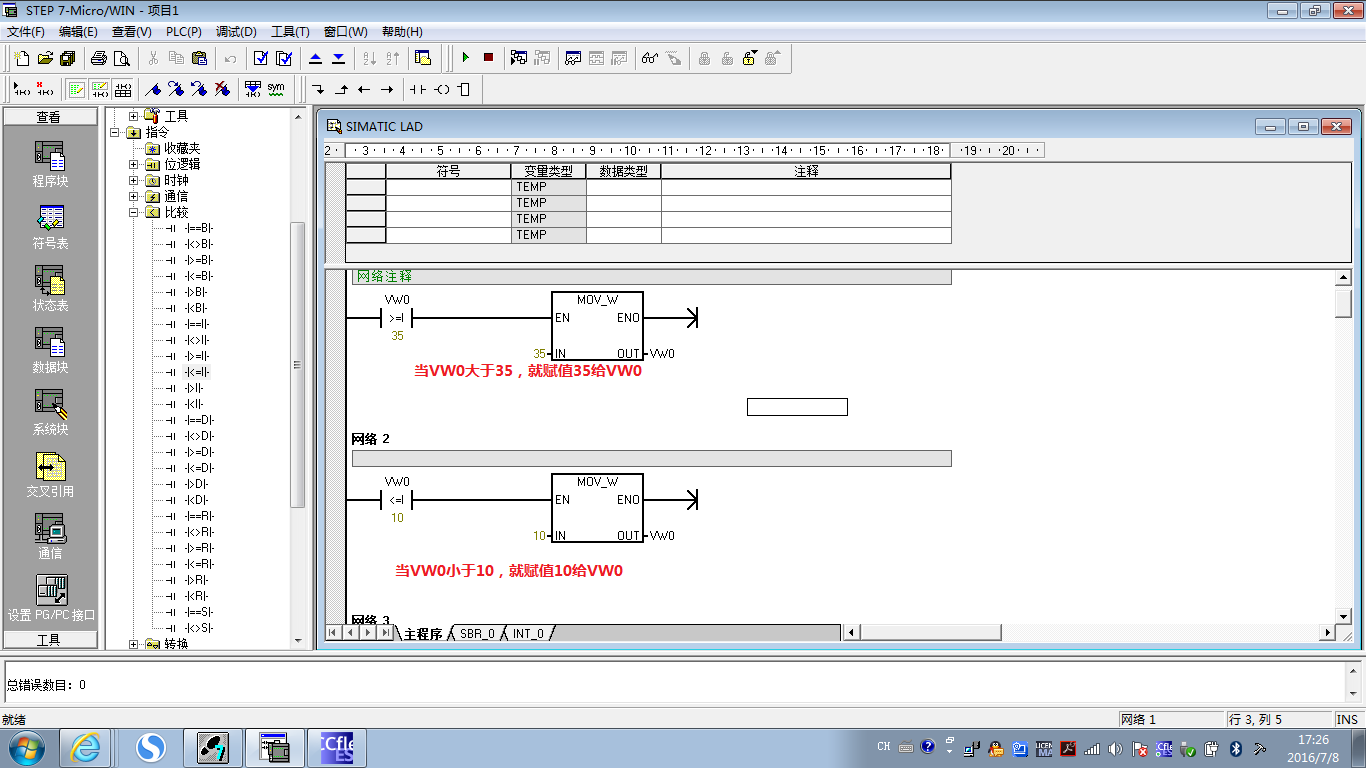This screenshot has width=1366, height=768.
Task: Open Internet Explorer from the taskbar
Action: tap(85, 748)
